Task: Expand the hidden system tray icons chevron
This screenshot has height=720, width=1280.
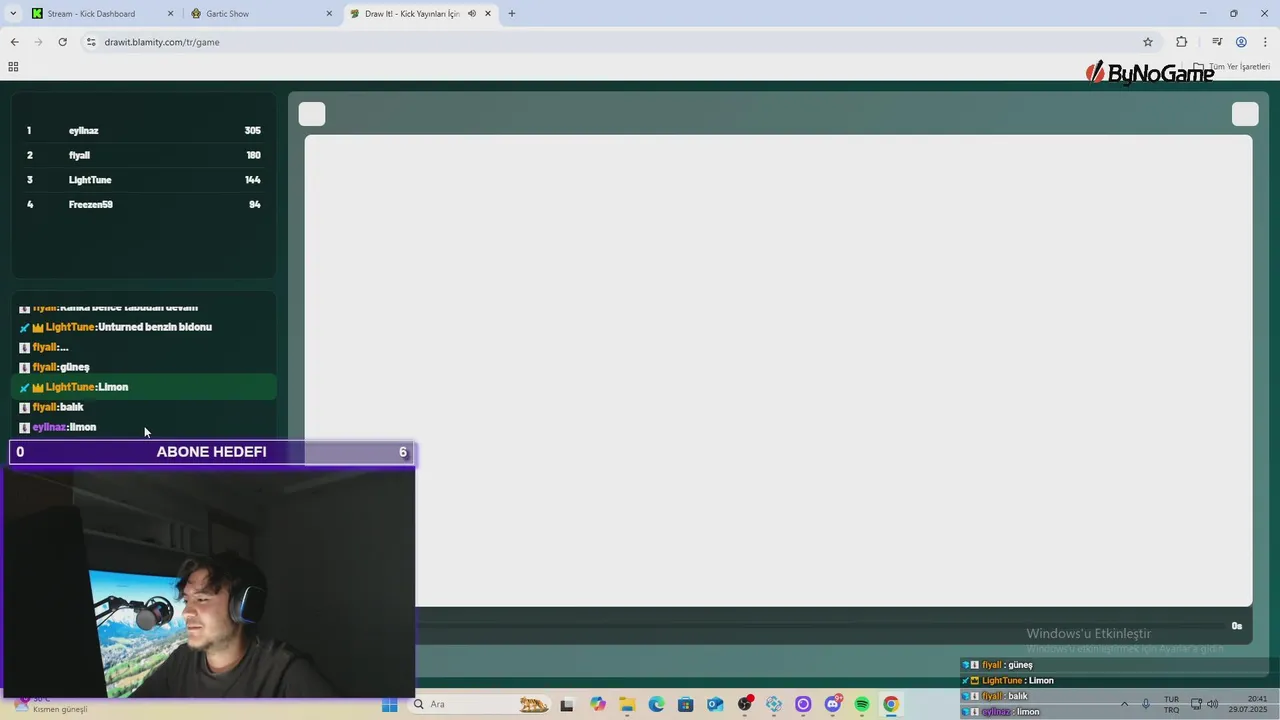Action: pyautogui.click(x=1124, y=704)
